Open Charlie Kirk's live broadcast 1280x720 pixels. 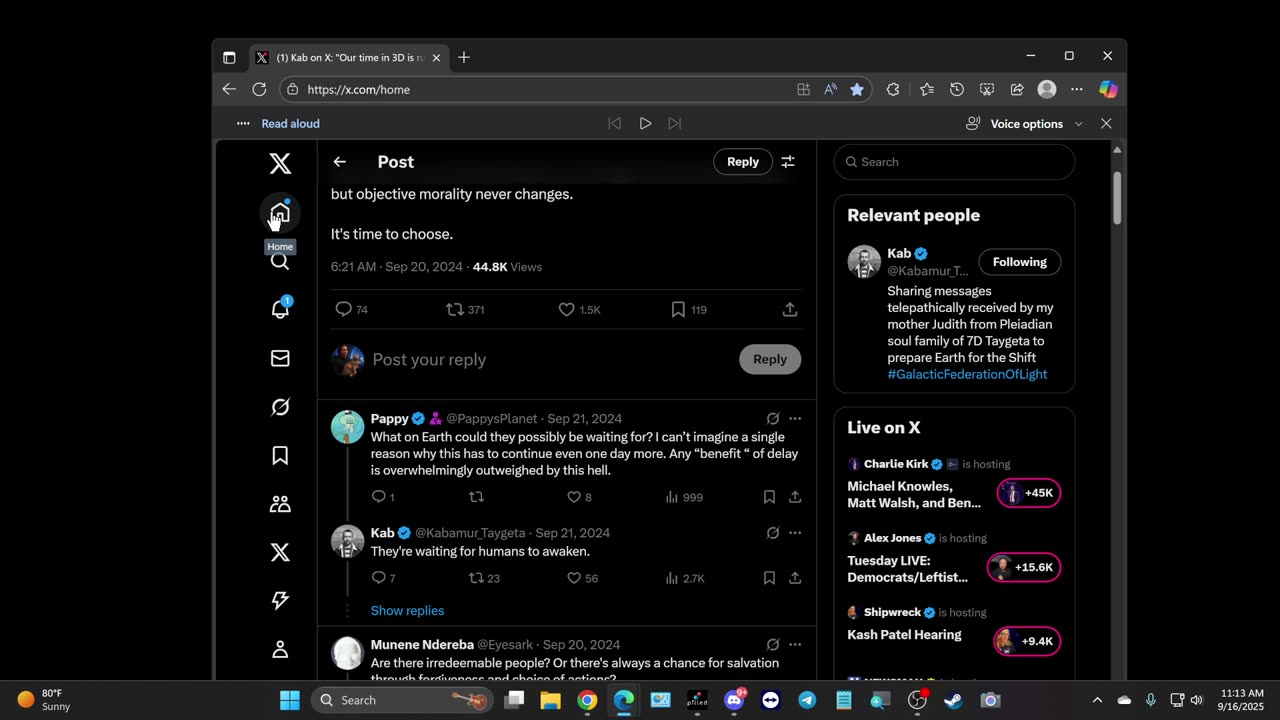click(x=954, y=486)
